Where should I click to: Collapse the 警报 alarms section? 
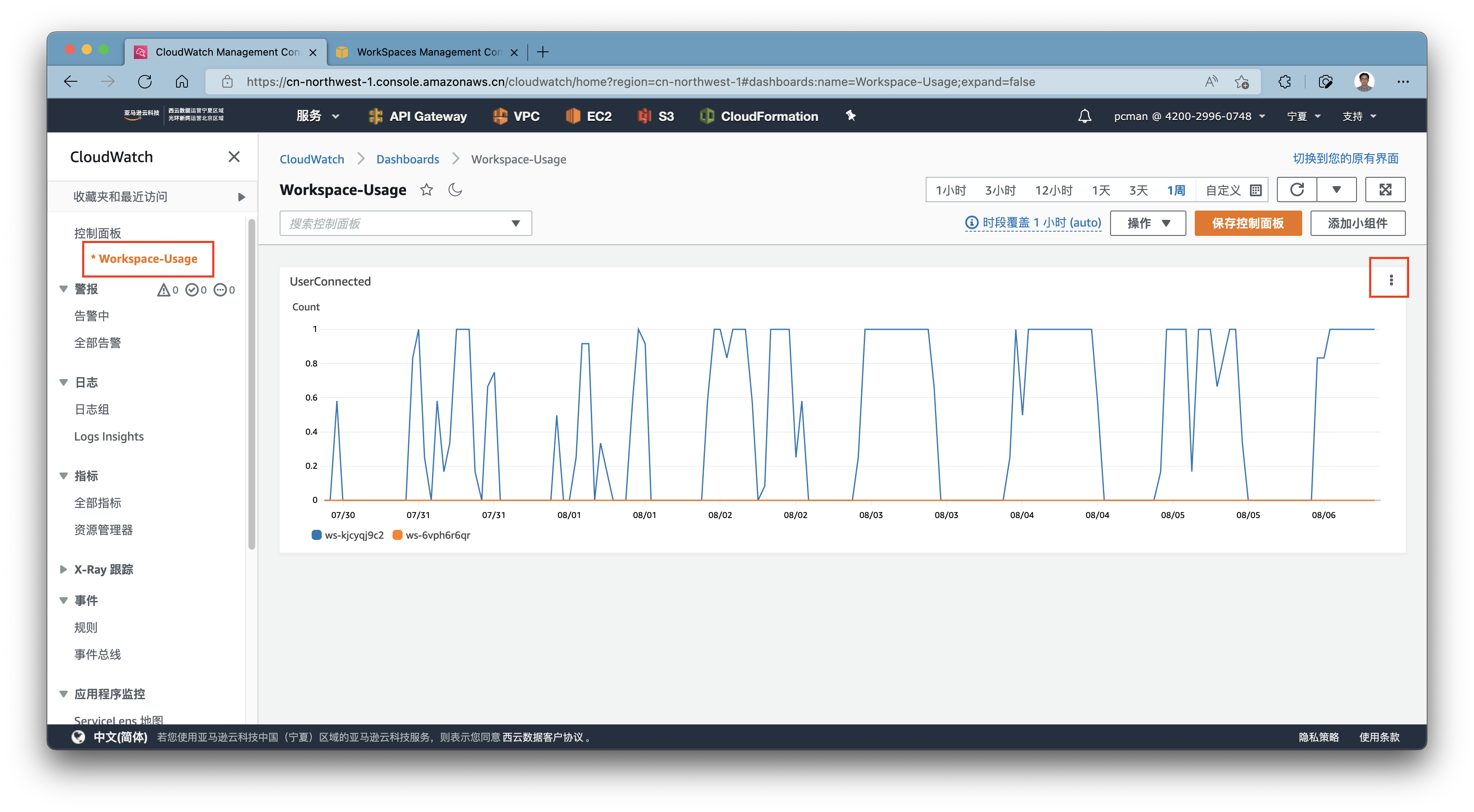pyautogui.click(x=64, y=290)
